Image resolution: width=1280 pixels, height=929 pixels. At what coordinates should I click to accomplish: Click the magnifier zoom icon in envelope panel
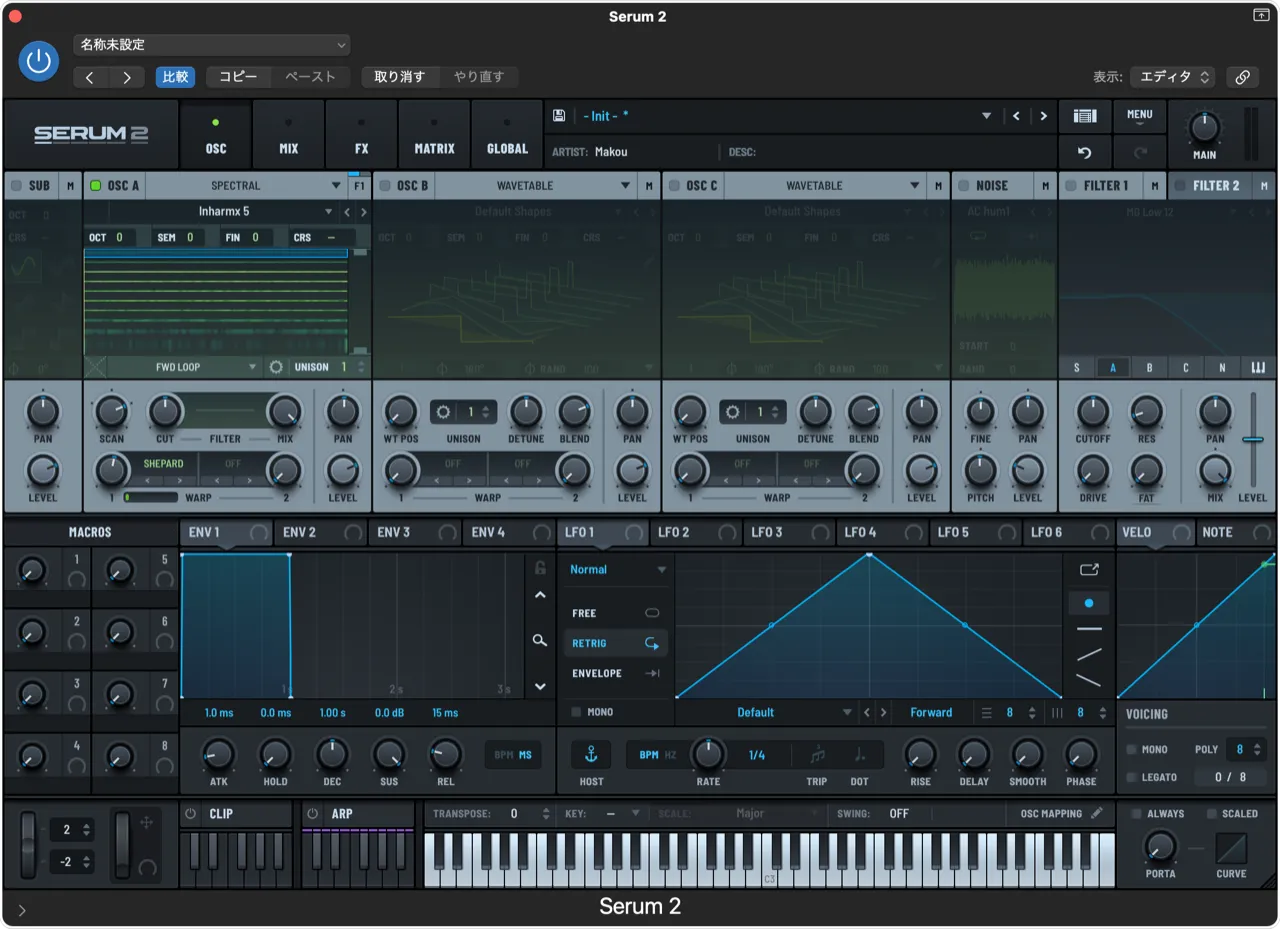tap(540, 640)
